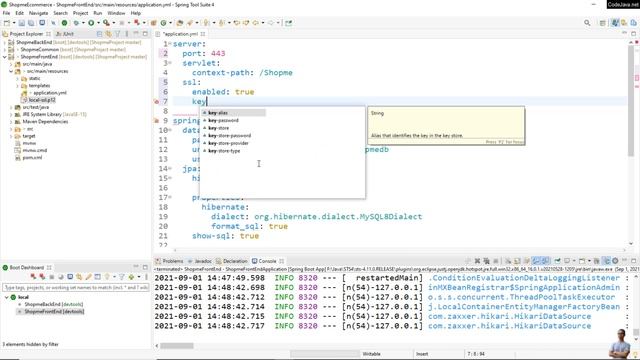The height and width of the screenshot is (360, 640).
Task: Click the Open Type toolbar icon
Action: tap(180, 23)
